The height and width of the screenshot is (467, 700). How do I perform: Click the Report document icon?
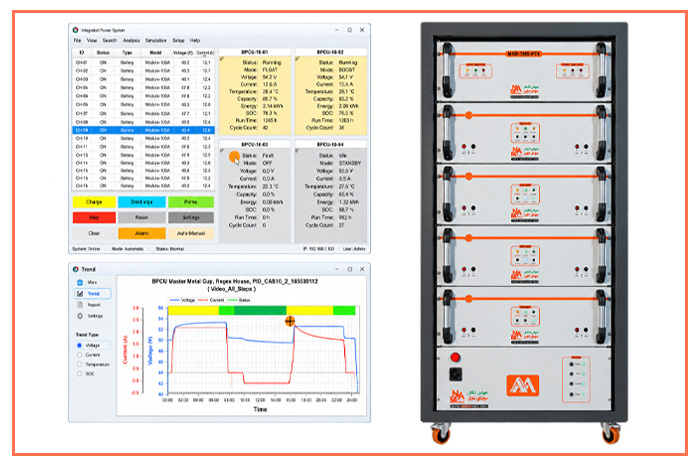click(80, 304)
